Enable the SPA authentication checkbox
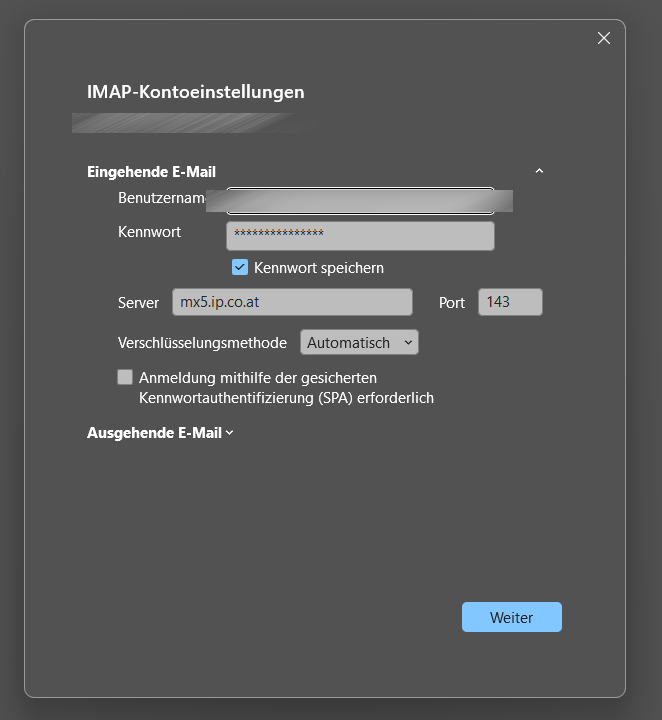This screenshot has height=720, width=662. click(x=125, y=378)
